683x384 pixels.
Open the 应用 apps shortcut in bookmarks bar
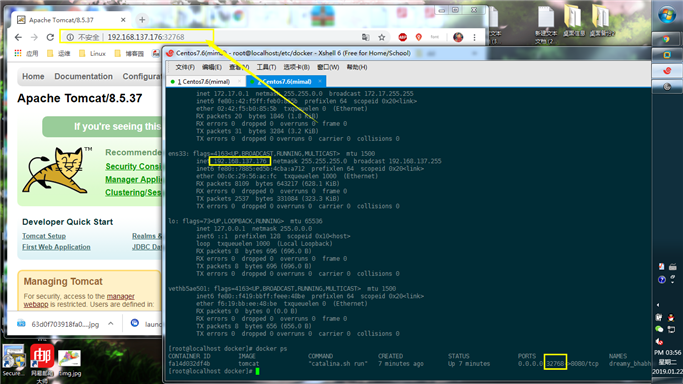pos(26,54)
